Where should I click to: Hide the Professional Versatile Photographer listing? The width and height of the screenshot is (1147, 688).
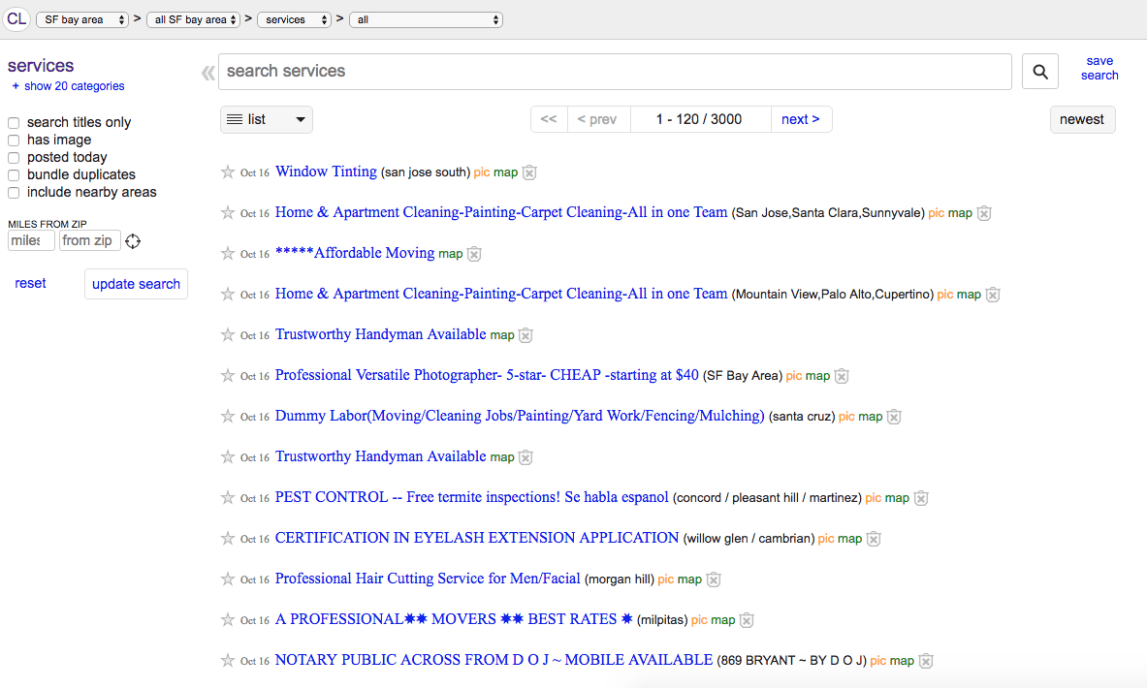tap(841, 376)
